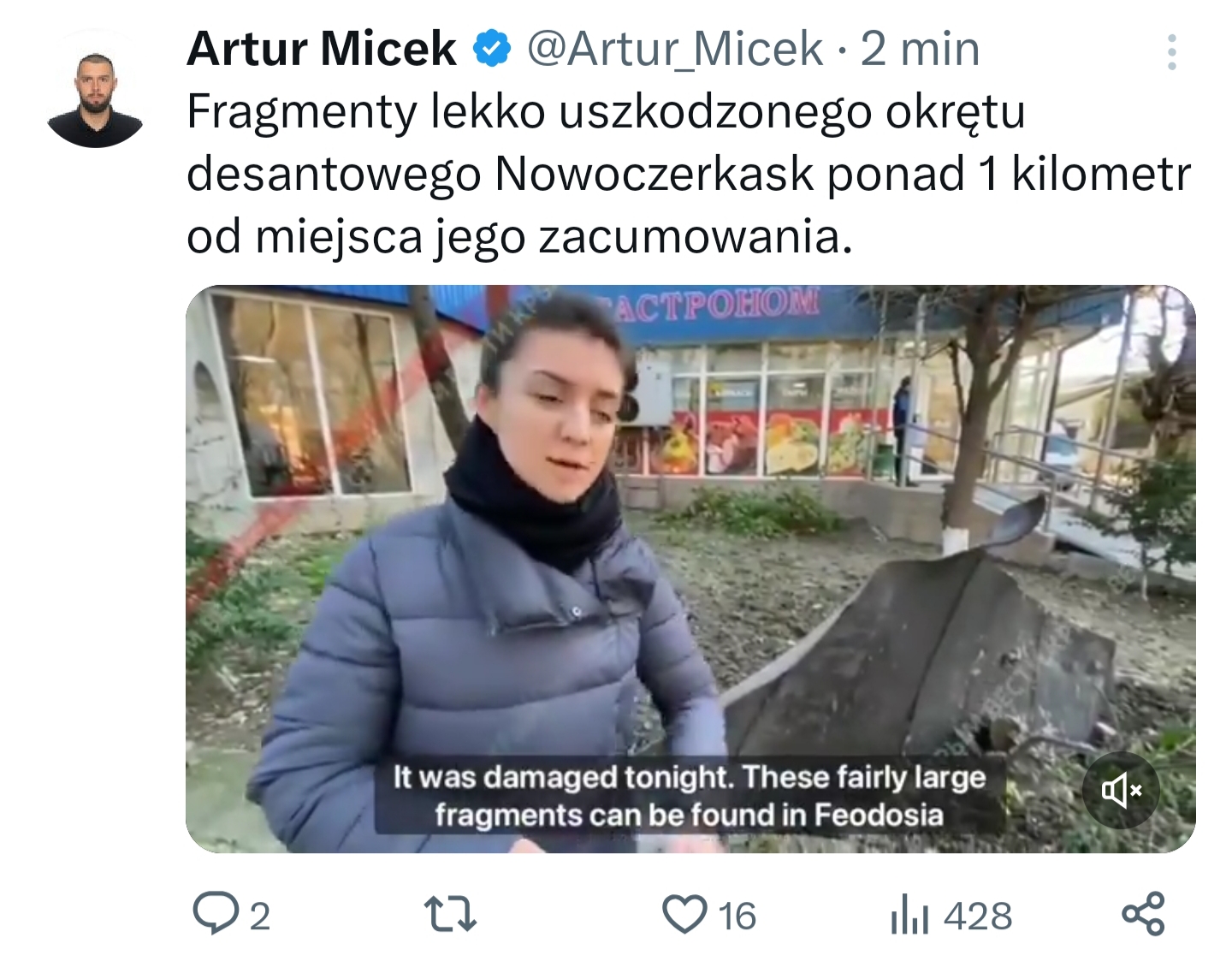Open the three-dot more options menu
The image size is (1232, 961).
point(1171,52)
